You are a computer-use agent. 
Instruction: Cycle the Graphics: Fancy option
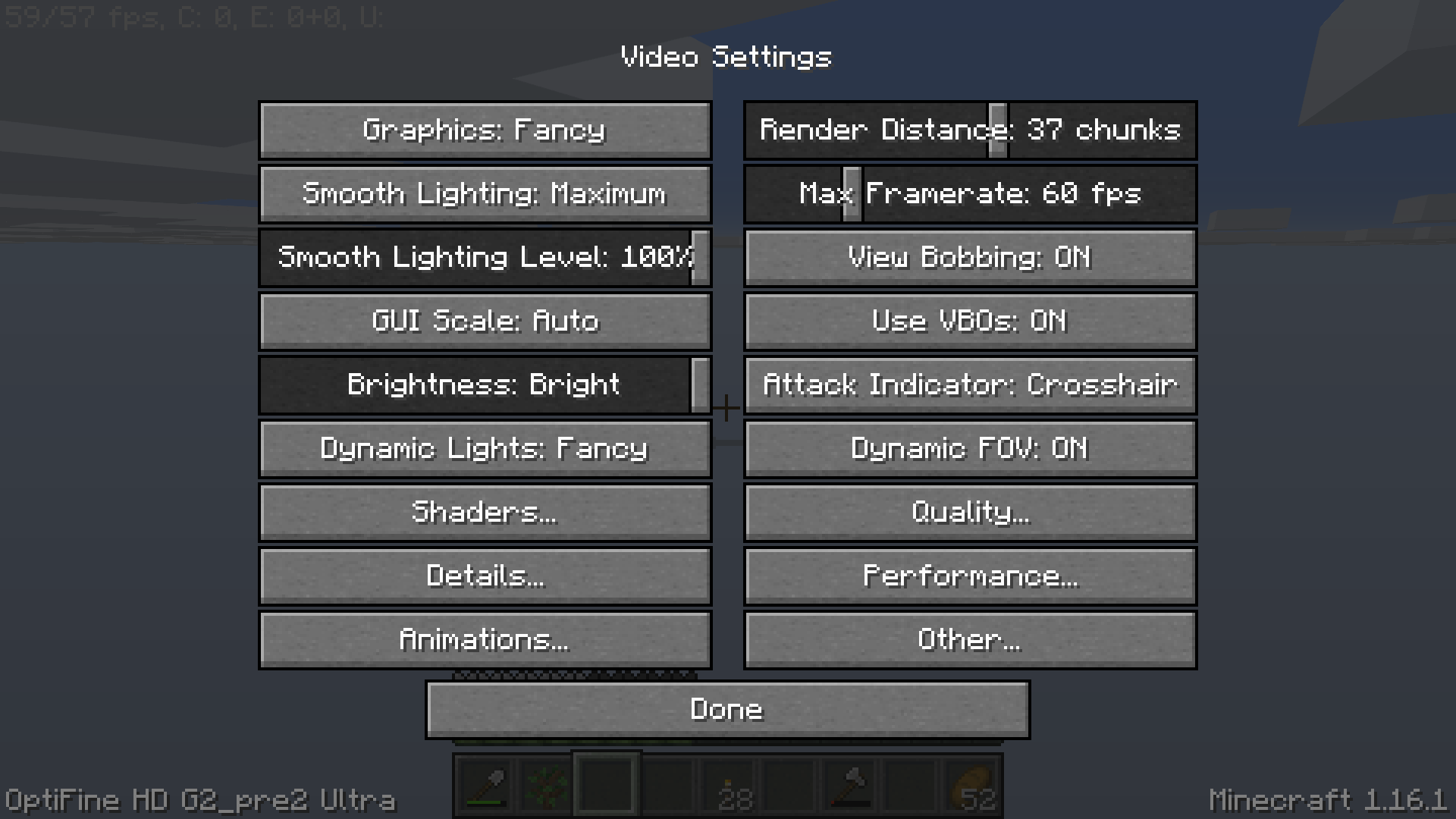pos(485,130)
